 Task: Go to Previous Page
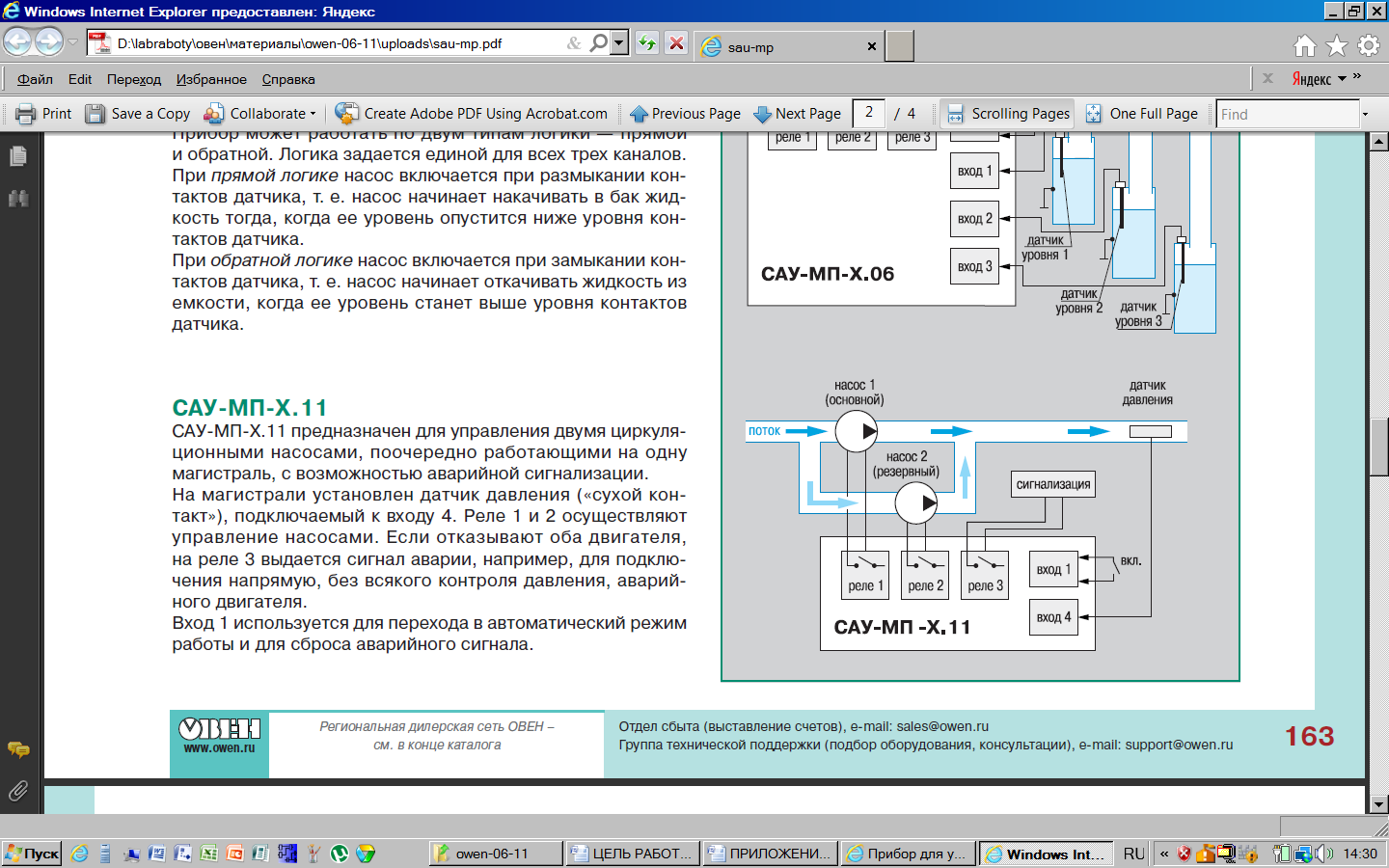click(x=685, y=114)
